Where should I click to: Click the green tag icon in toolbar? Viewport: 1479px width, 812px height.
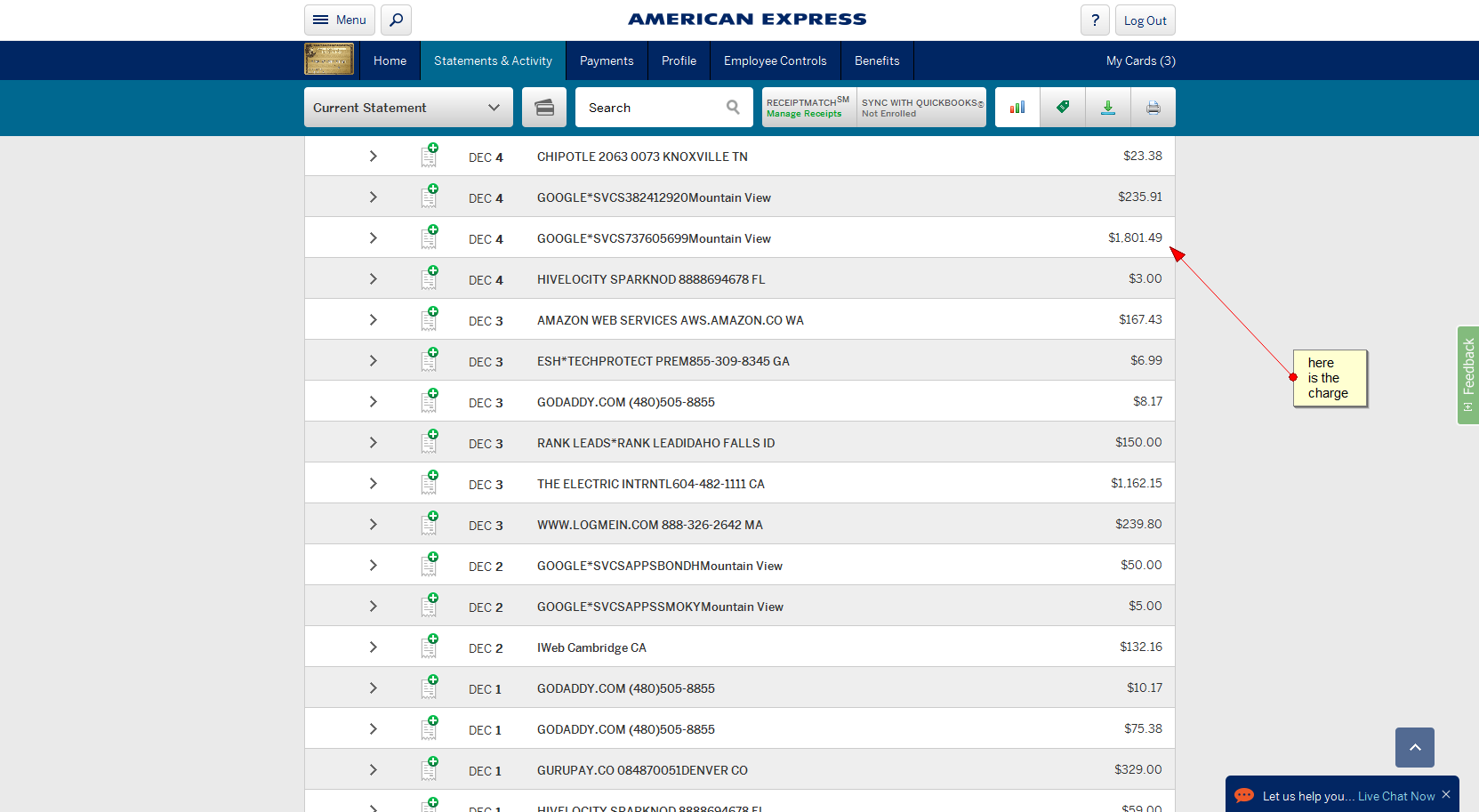pyautogui.click(x=1063, y=108)
